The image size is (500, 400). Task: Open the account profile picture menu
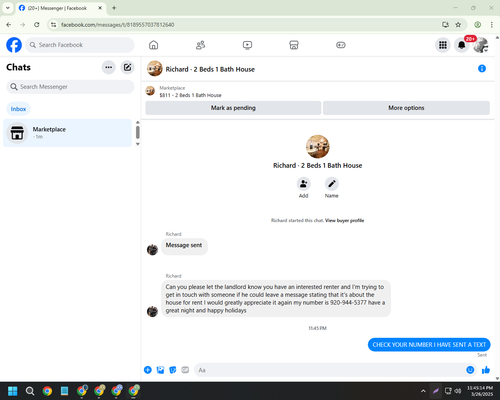coord(481,45)
